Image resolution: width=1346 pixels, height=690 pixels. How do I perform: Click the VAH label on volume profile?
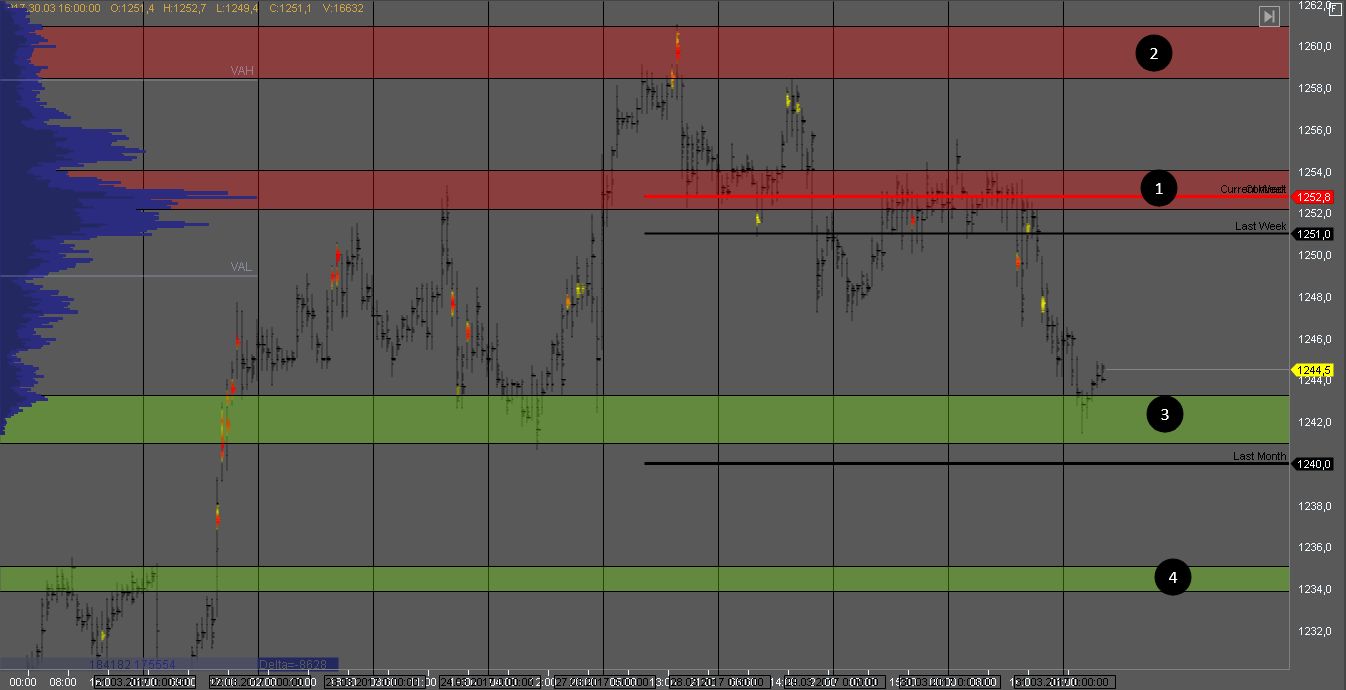pyautogui.click(x=242, y=71)
